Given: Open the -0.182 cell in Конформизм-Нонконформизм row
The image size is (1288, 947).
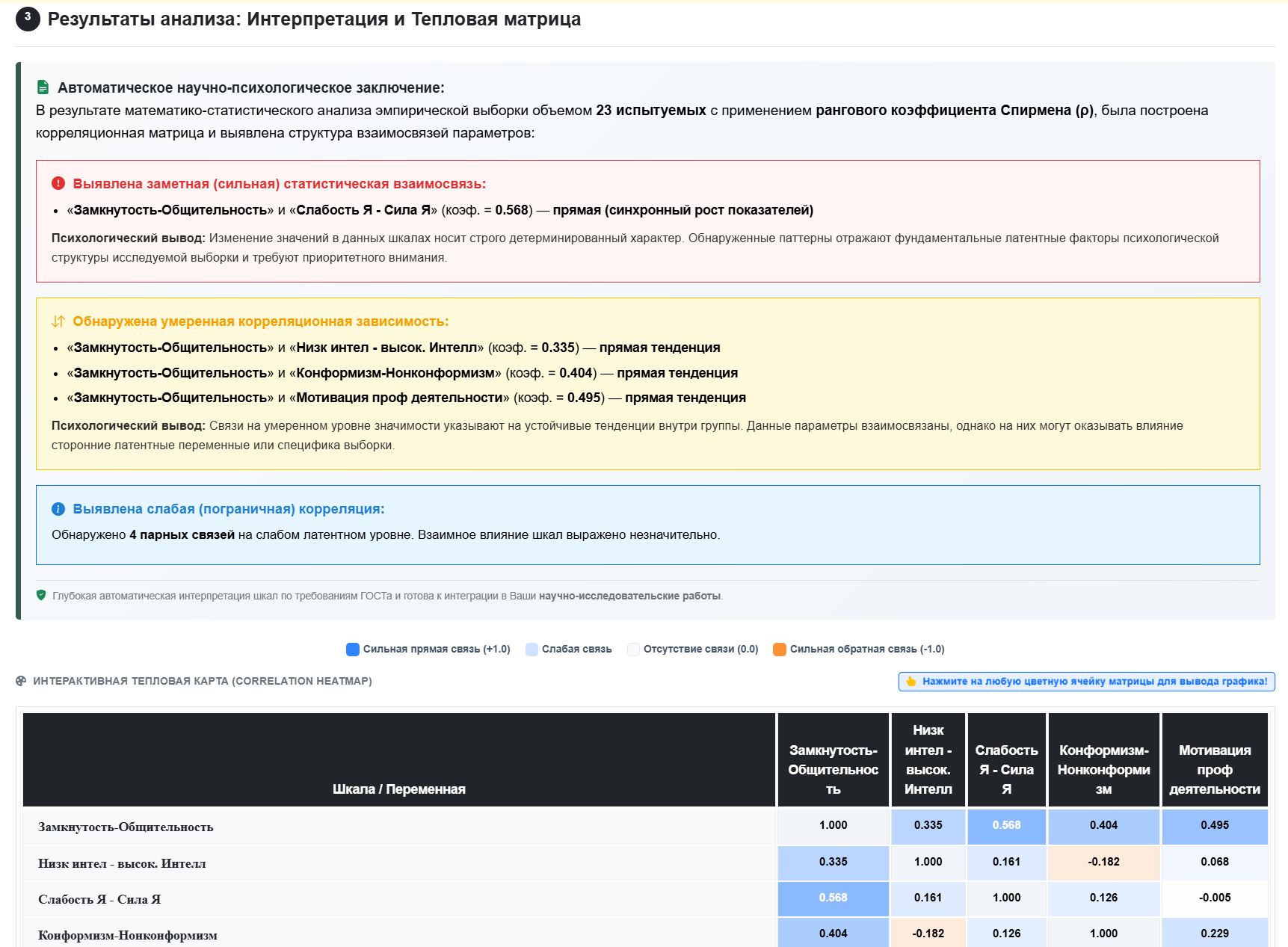Looking at the screenshot, I should point(928,934).
